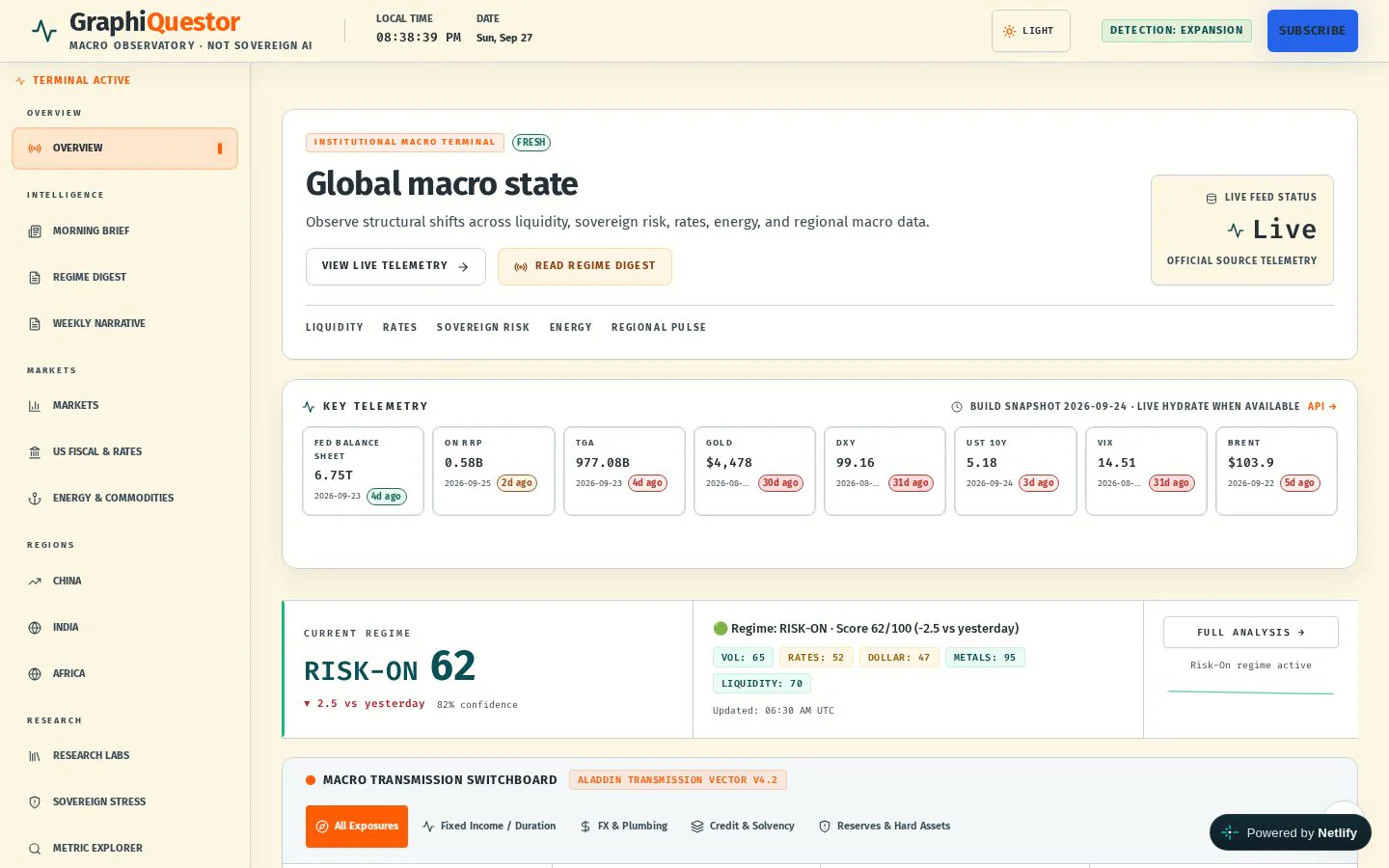Click the Metric Explorer magnifier icon
This screenshot has width=1389, height=868.
click(35, 849)
